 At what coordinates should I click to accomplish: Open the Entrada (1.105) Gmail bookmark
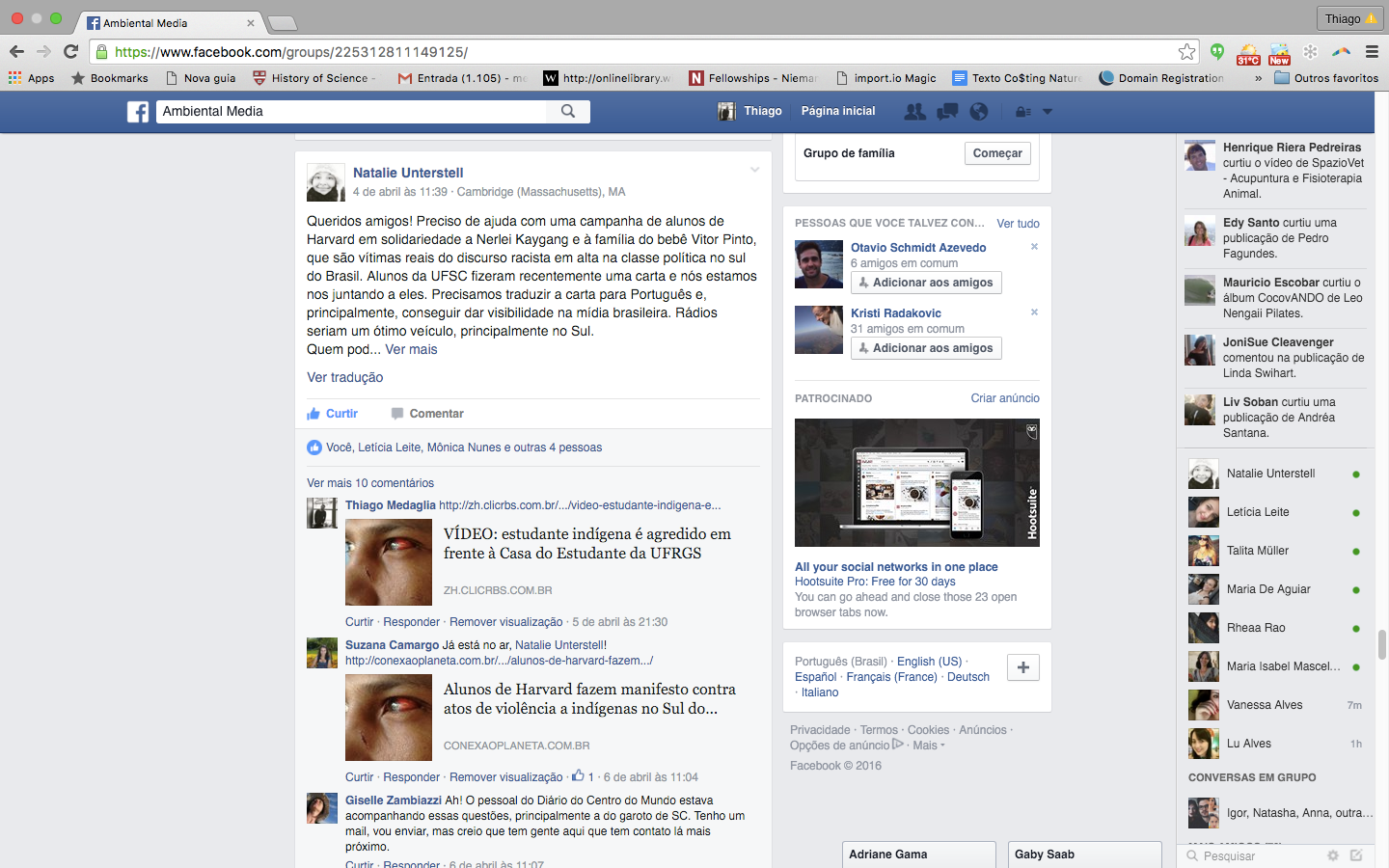[x=462, y=78]
